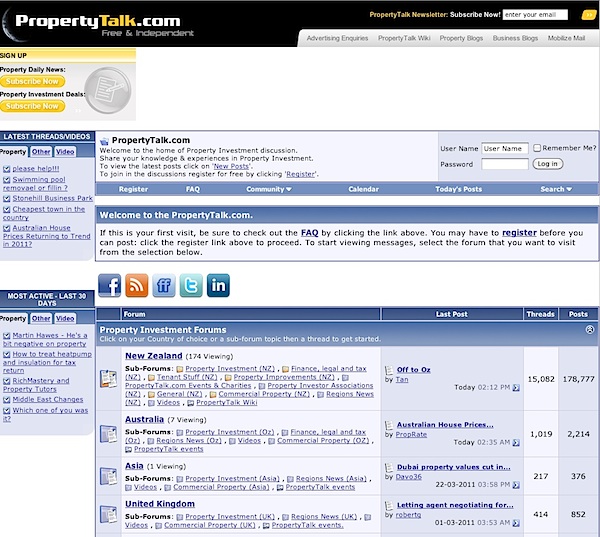Open Calendar in the forum navbar
The width and height of the screenshot is (600, 537).
coord(364,189)
